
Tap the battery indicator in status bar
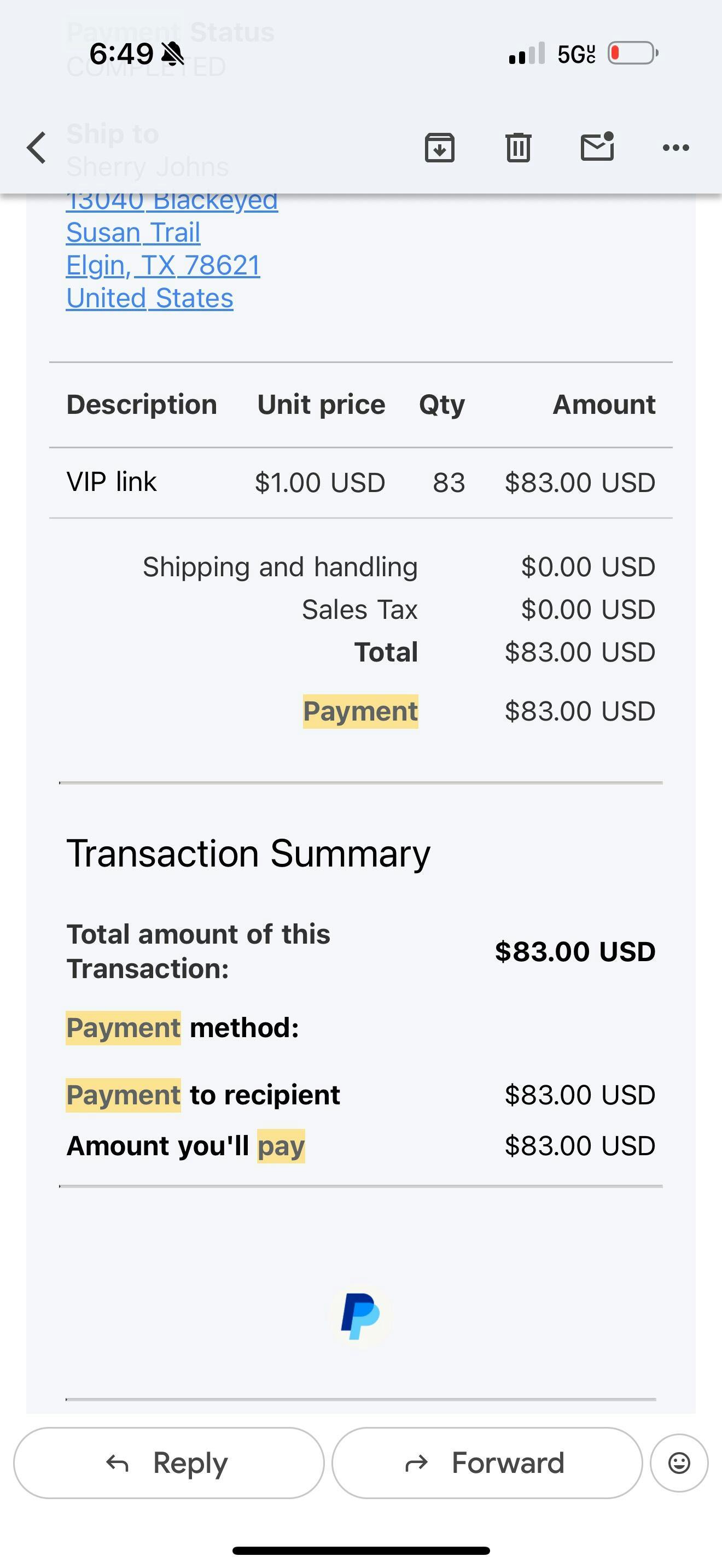[x=633, y=54]
